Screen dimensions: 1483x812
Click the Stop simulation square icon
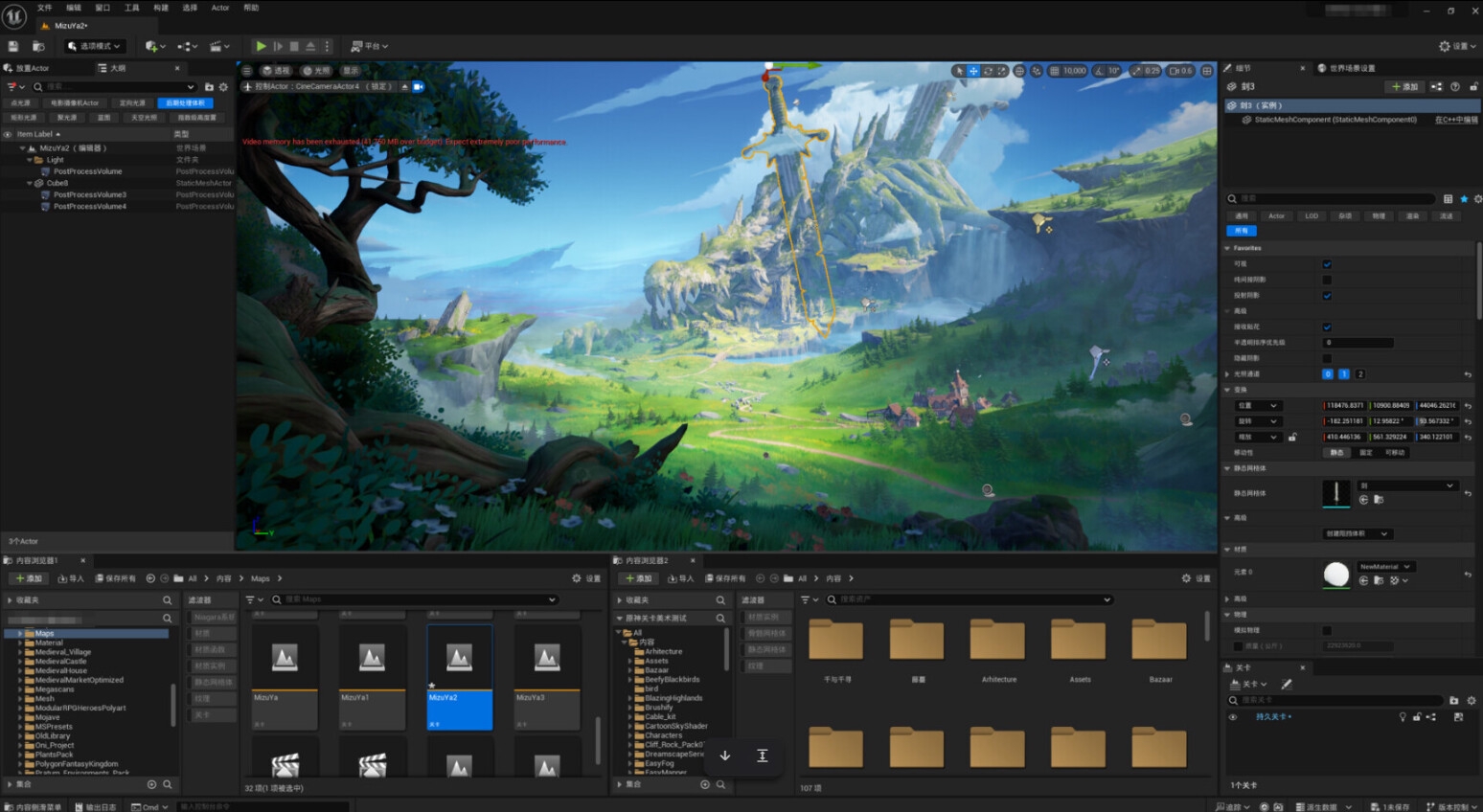(x=294, y=46)
